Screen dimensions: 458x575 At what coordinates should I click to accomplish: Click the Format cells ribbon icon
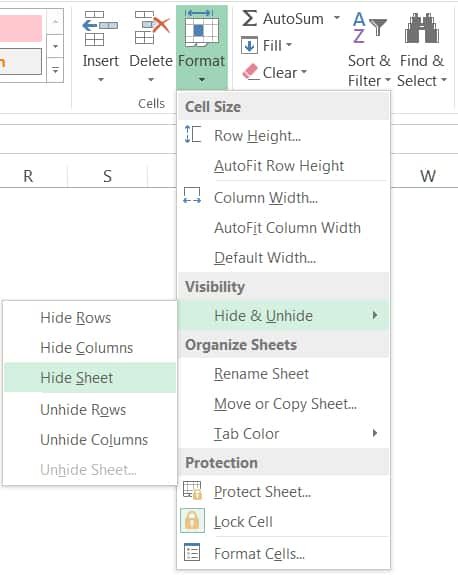pos(201,28)
